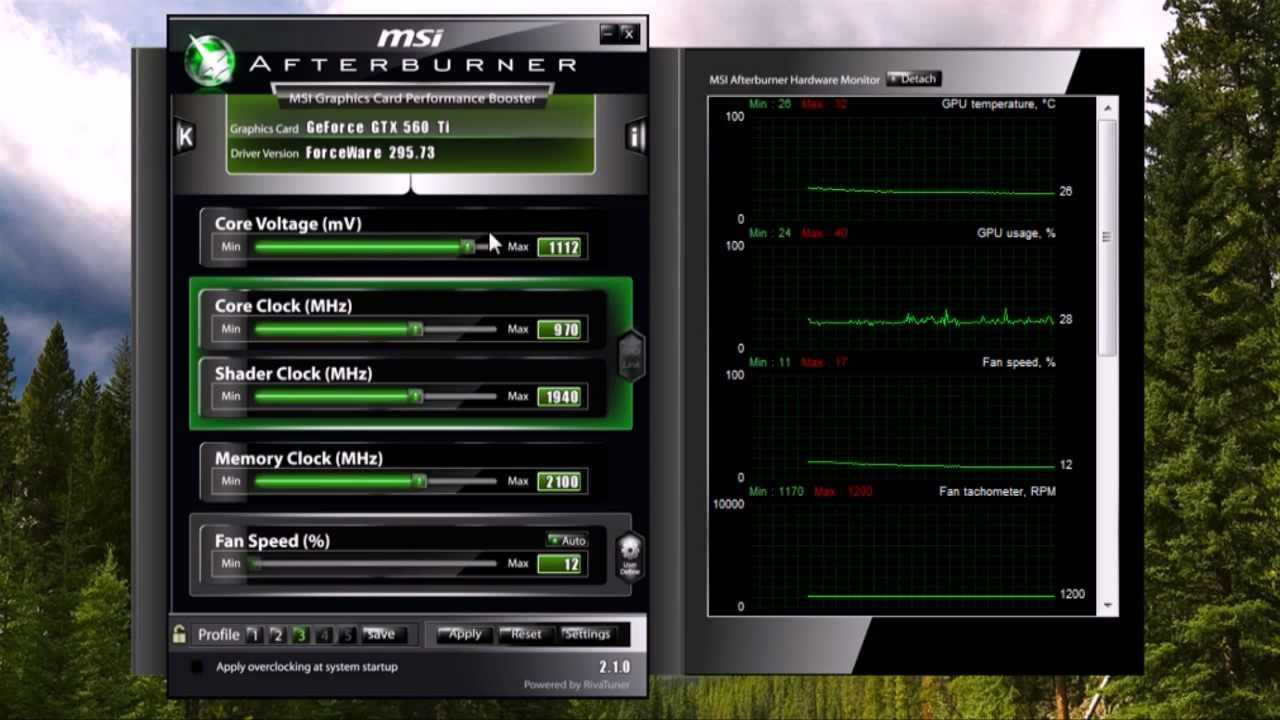Select profile slot 1

254,635
